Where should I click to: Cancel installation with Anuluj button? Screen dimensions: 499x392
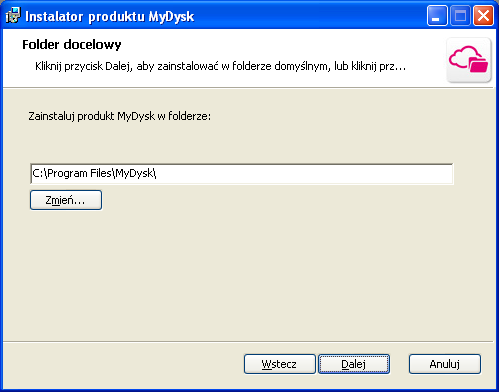(x=445, y=364)
